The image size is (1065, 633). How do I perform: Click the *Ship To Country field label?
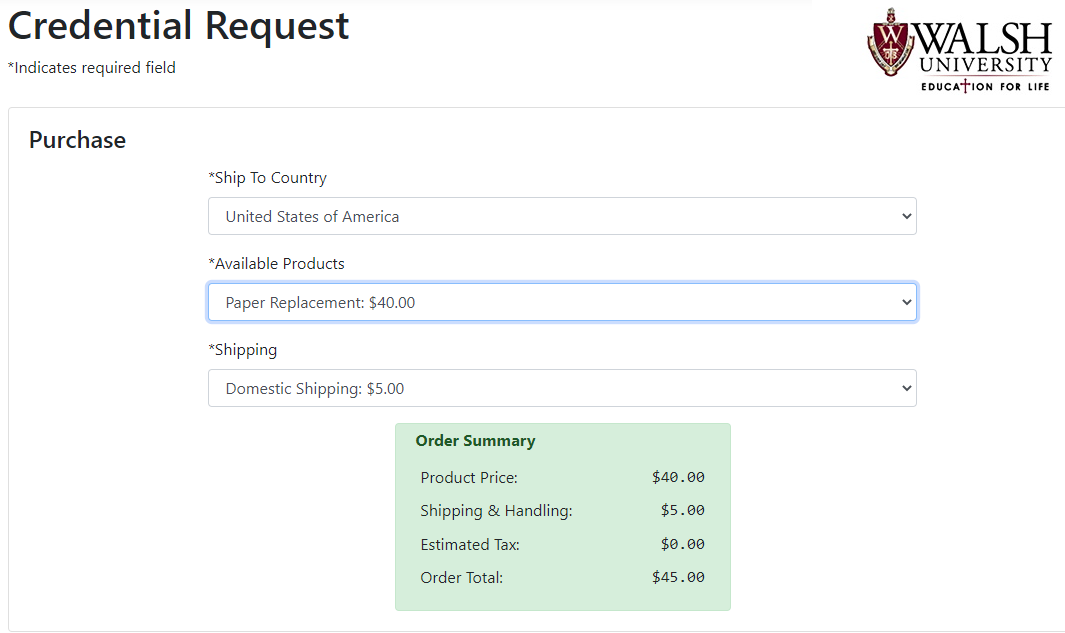coord(267,178)
